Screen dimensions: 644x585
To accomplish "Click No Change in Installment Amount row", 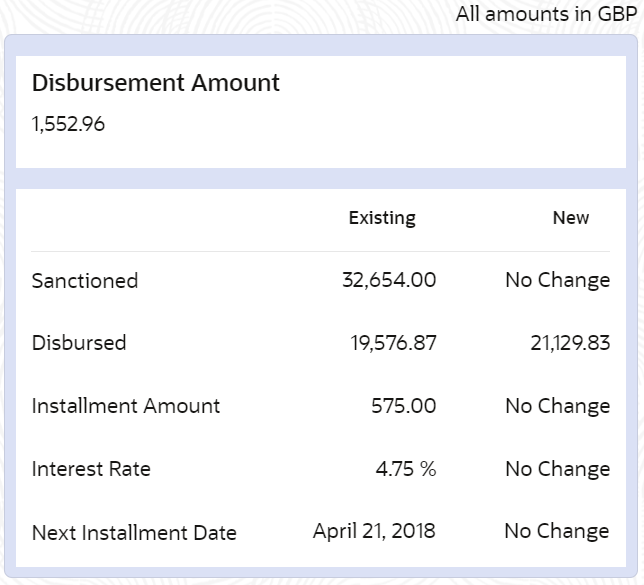I will coord(557,406).
